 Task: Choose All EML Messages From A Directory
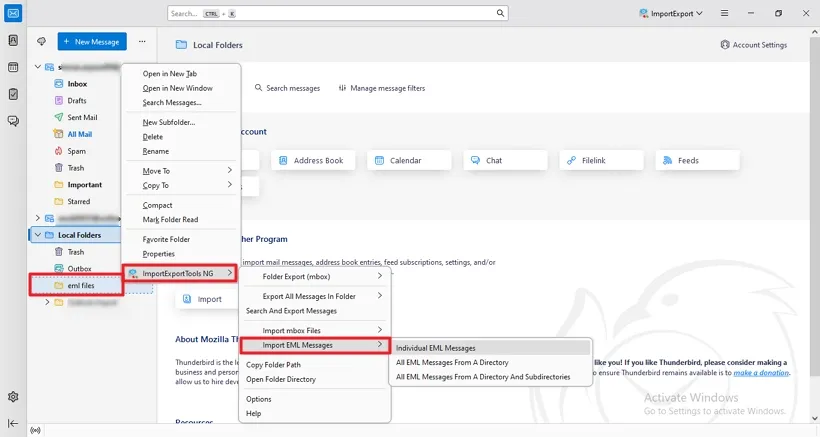[491, 362]
